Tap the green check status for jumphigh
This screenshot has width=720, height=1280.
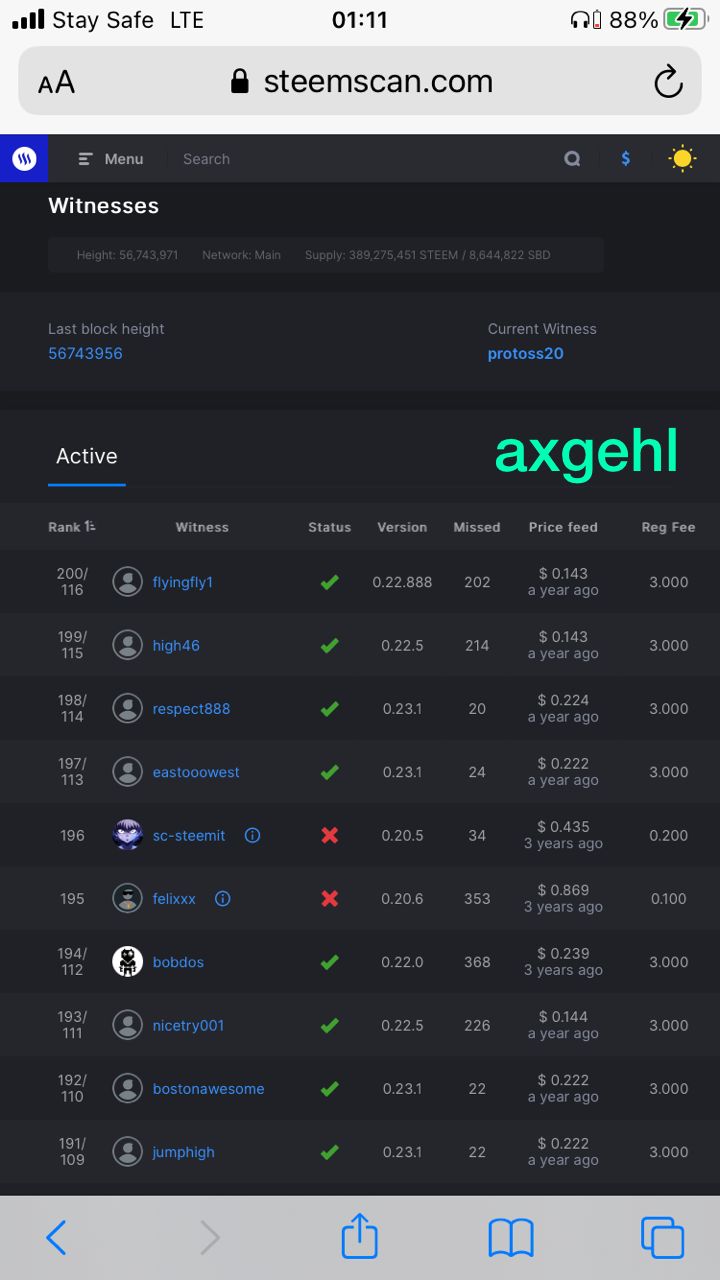tap(329, 1152)
